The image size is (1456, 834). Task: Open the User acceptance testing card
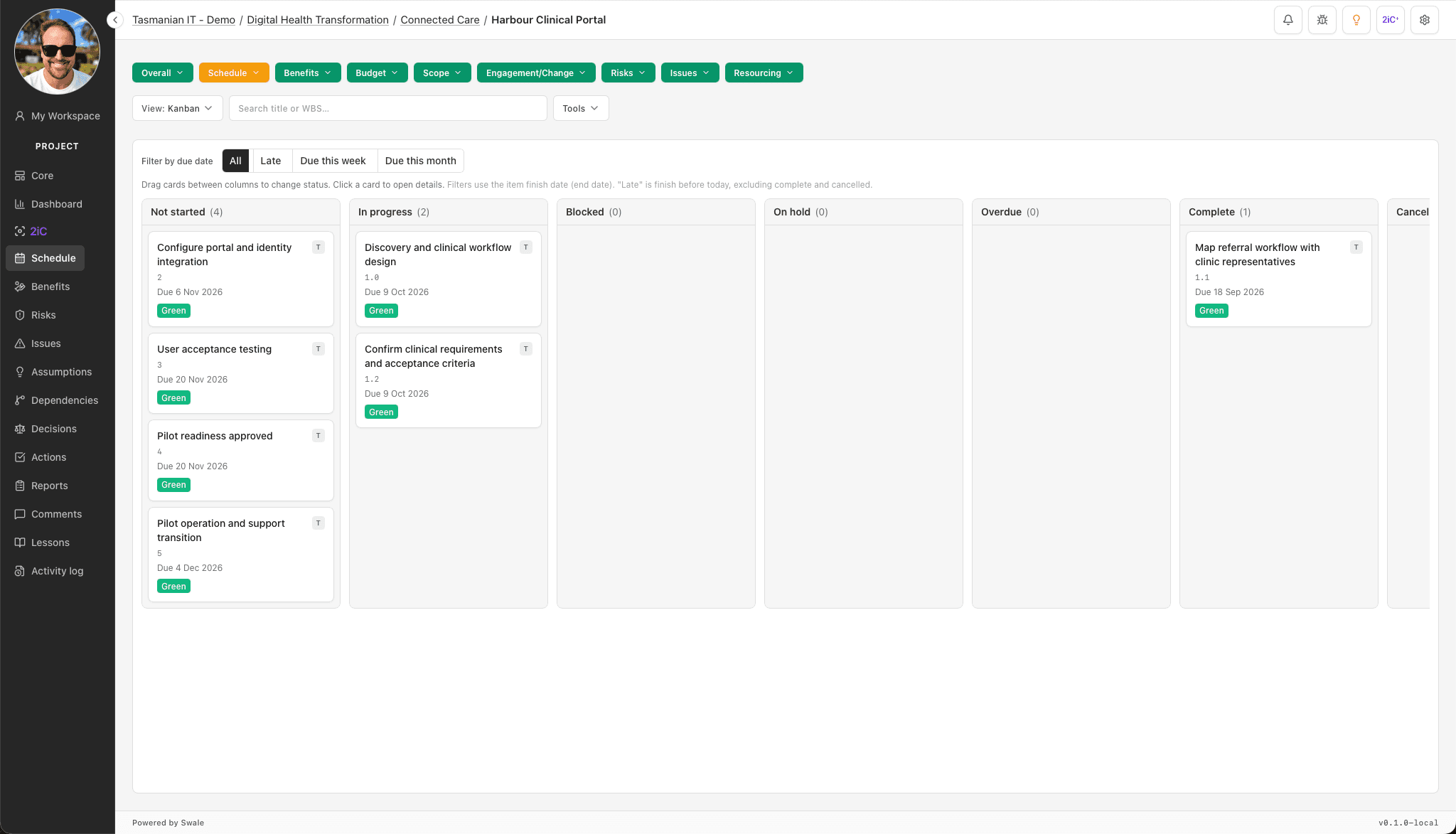[241, 373]
